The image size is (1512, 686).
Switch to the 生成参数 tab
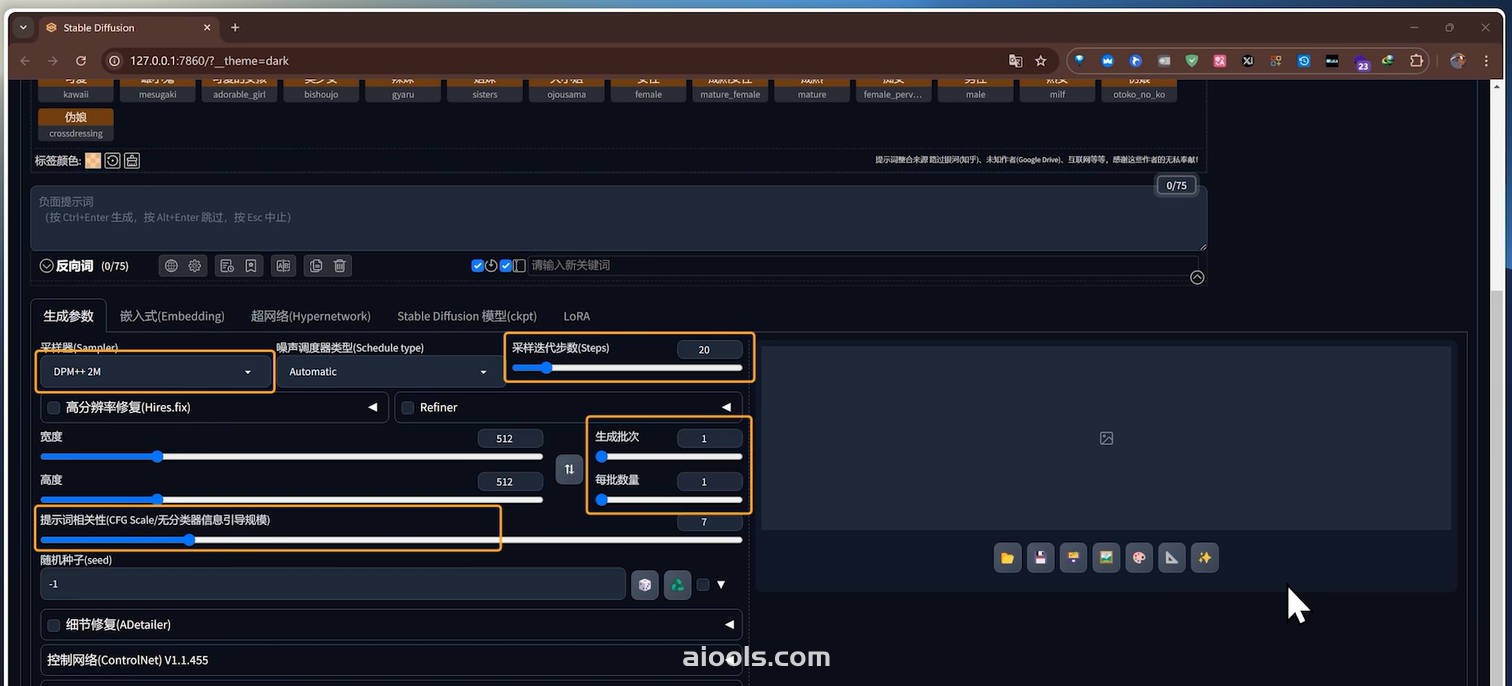point(68,316)
